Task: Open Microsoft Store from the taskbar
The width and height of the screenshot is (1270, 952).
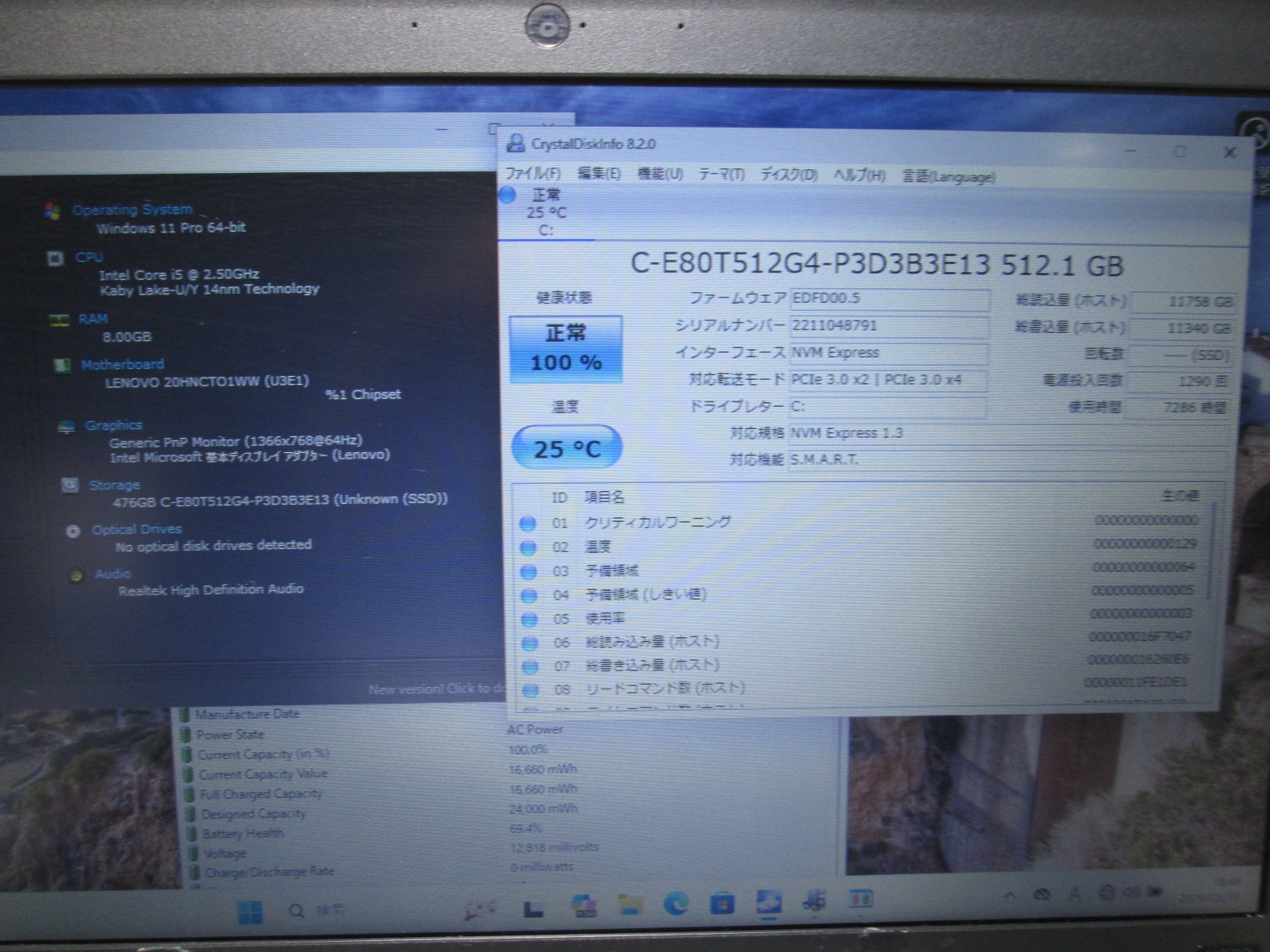Action: (x=722, y=904)
